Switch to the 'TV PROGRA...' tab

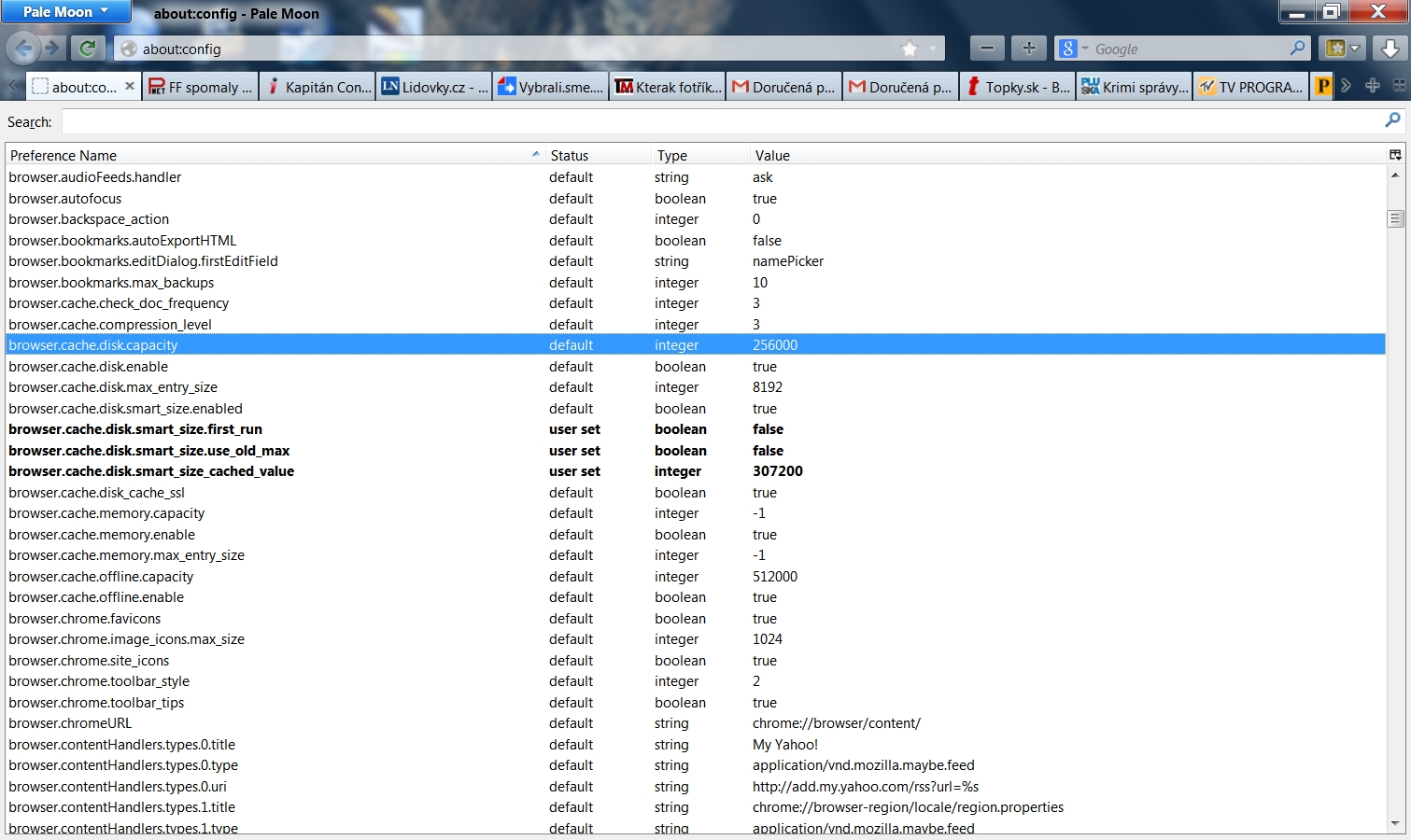point(1251,87)
